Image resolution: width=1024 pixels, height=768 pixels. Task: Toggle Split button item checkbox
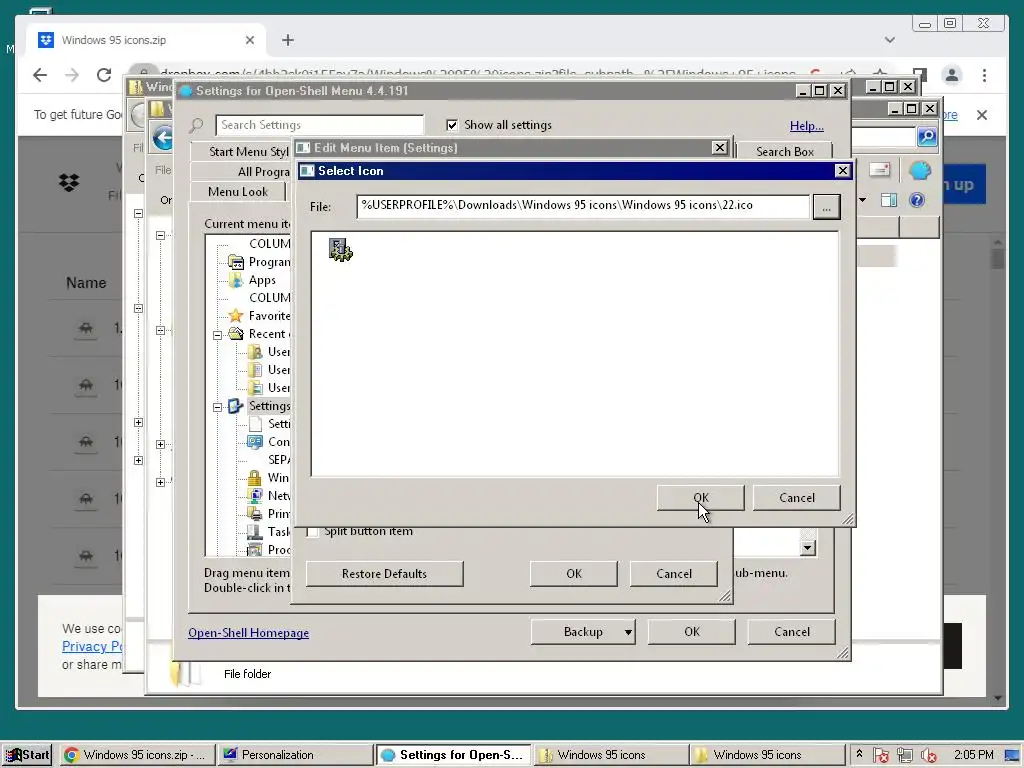[313, 532]
